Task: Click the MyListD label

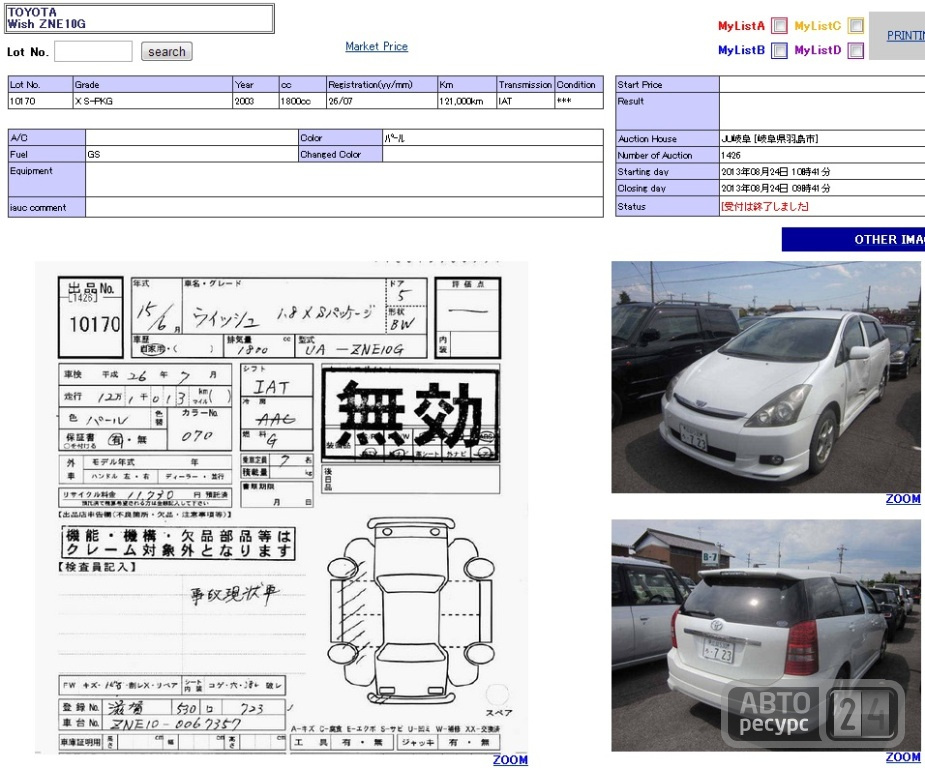Action: [818, 50]
